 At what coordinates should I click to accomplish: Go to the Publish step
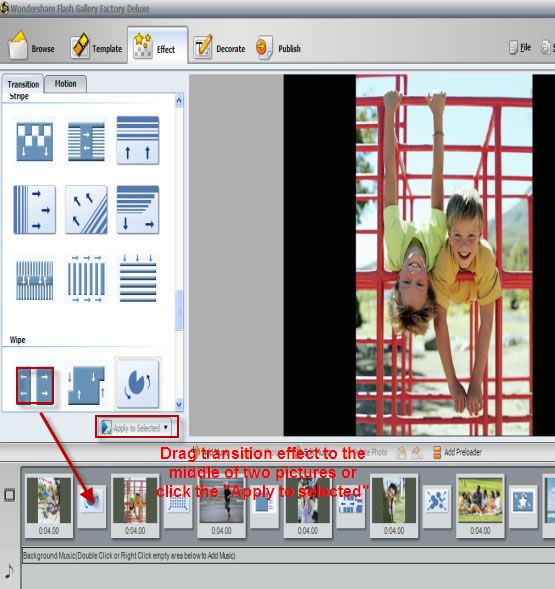[x=278, y=48]
